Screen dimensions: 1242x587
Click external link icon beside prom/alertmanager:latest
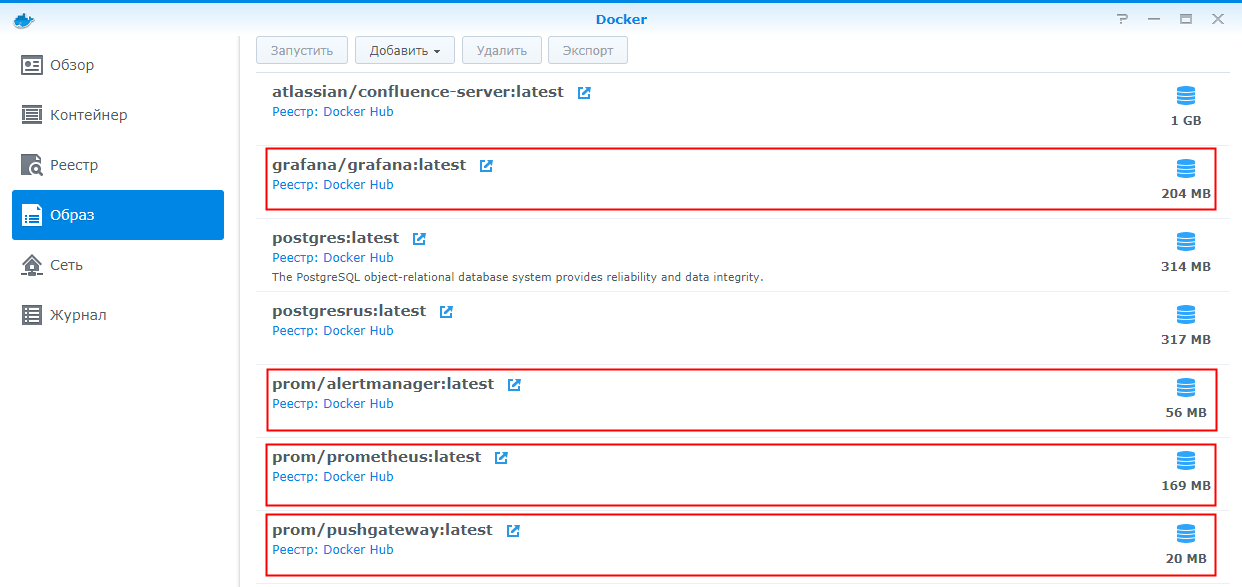pyautogui.click(x=514, y=385)
